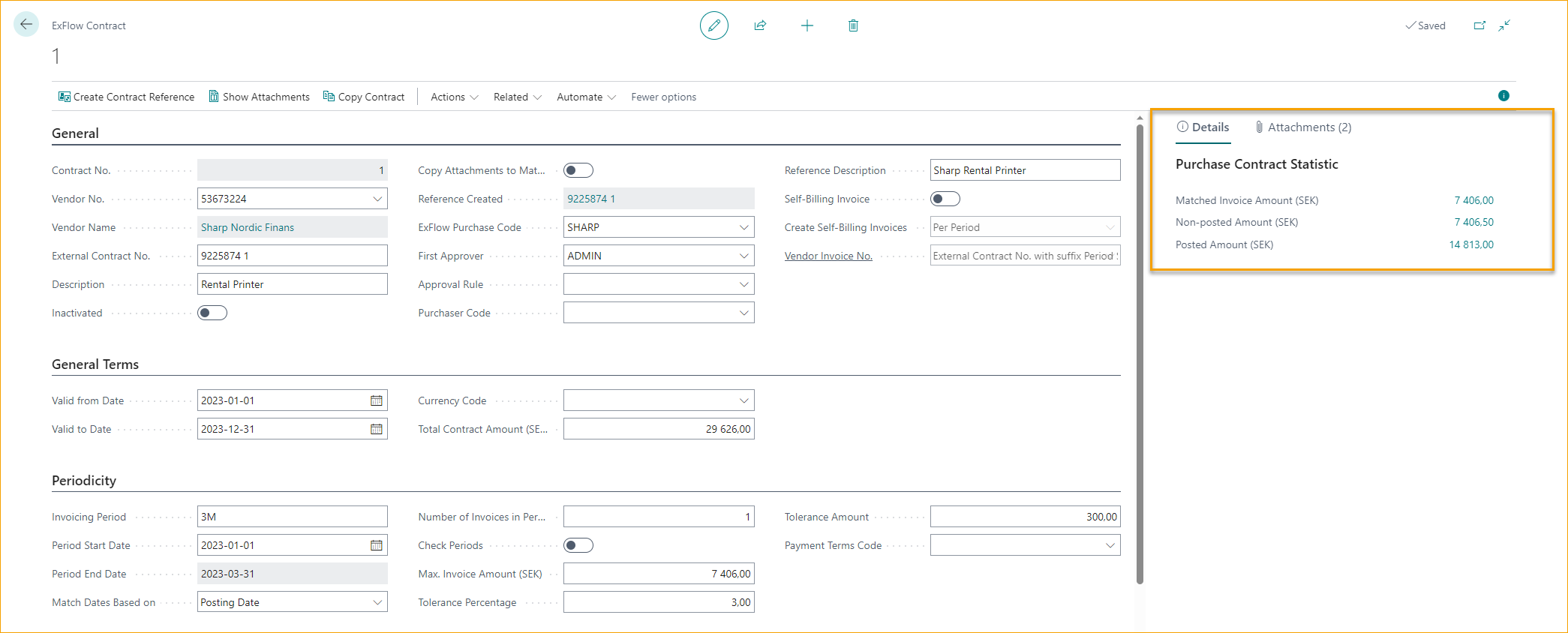Click the back arrow button
The width and height of the screenshot is (1568, 633).
click(x=26, y=25)
